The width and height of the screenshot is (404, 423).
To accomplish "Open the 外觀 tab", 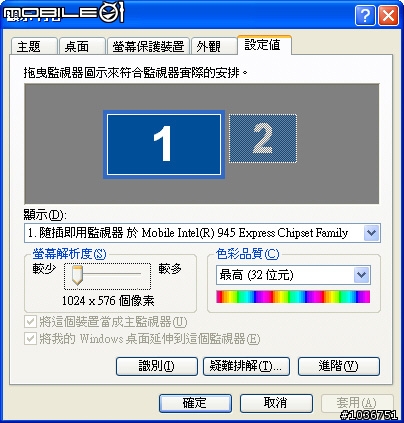I will click(214, 47).
